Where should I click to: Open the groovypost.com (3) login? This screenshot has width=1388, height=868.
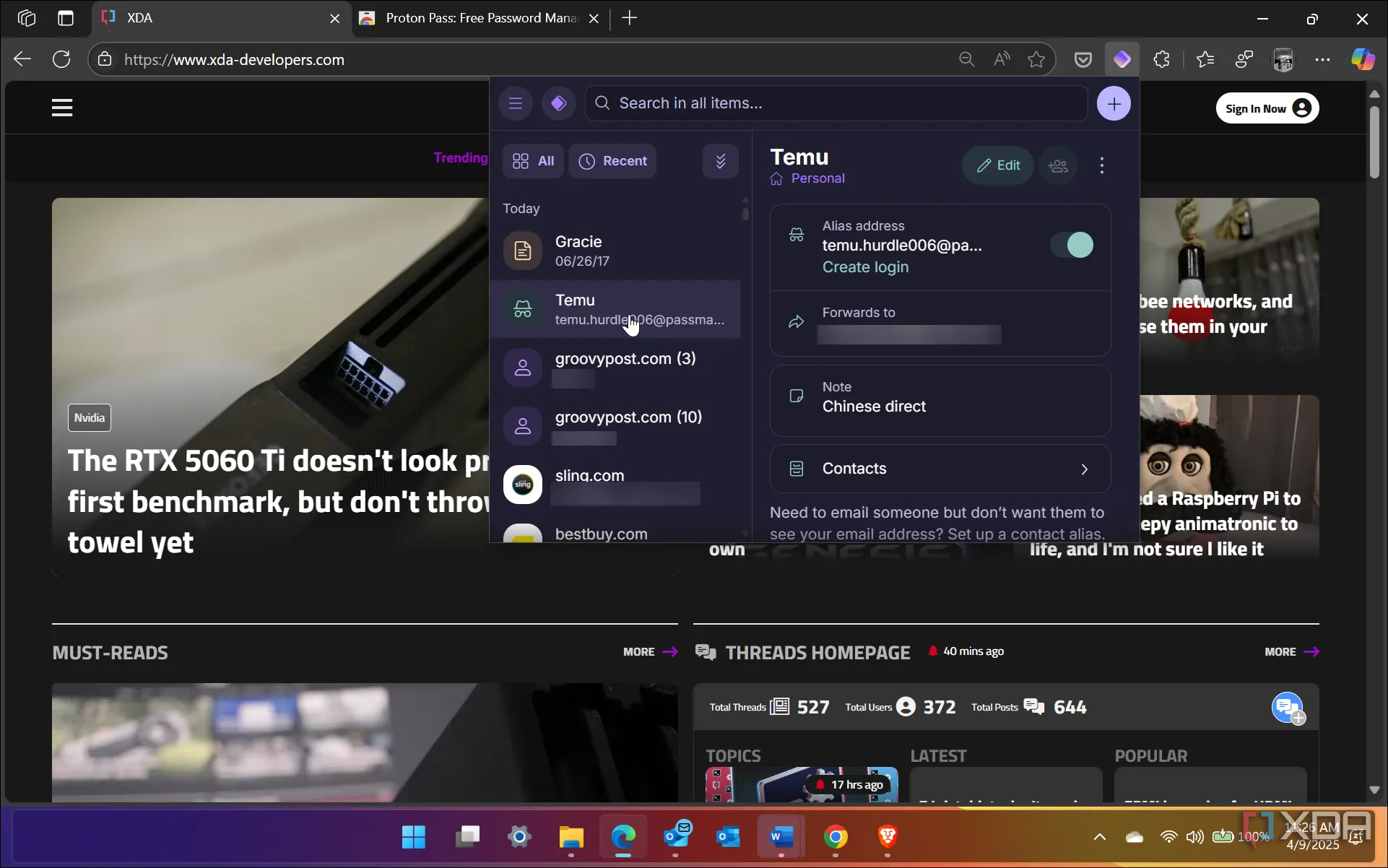tap(615, 368)
